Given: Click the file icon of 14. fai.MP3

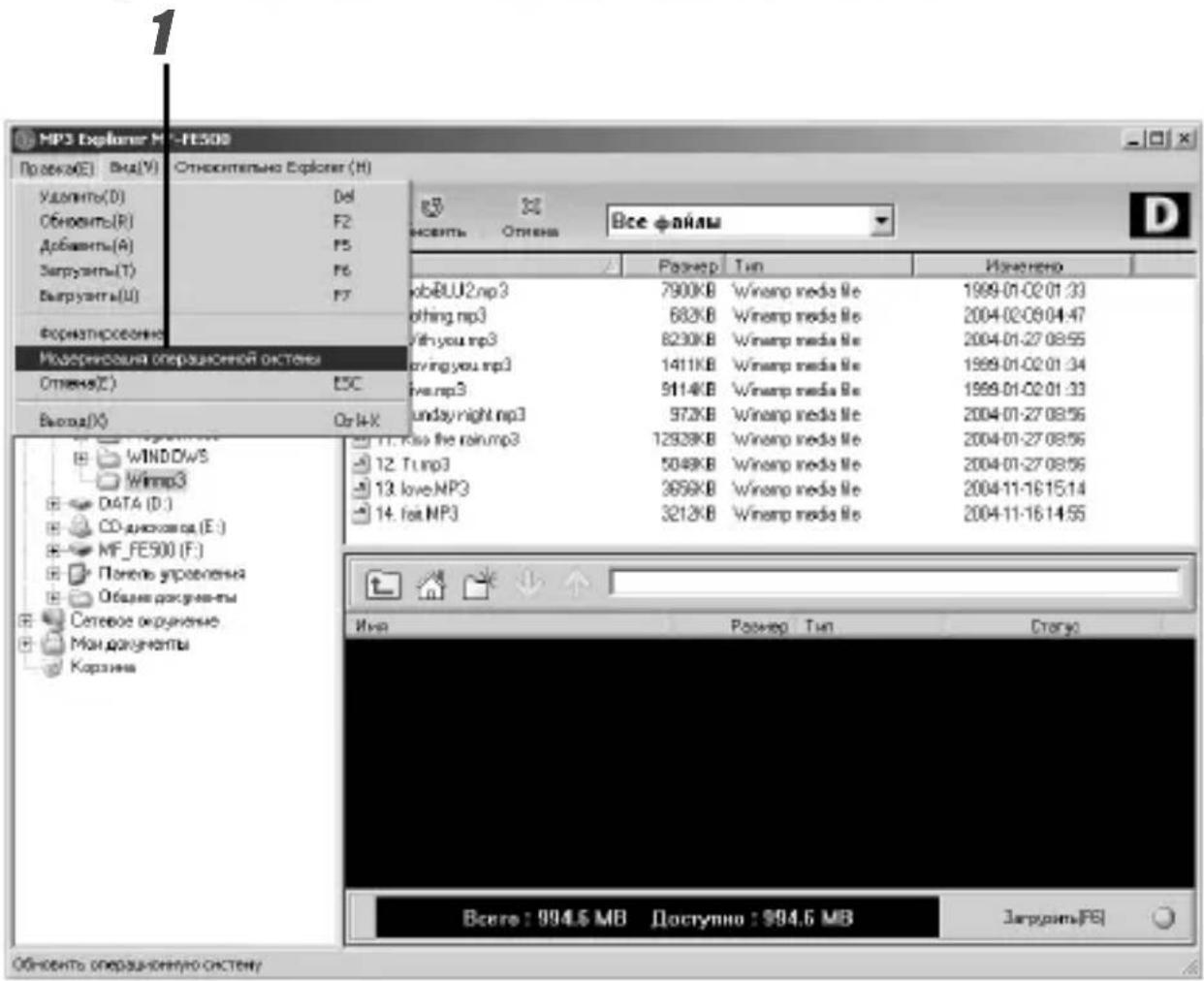Looking at the screenshot, I should coord(361,514).
